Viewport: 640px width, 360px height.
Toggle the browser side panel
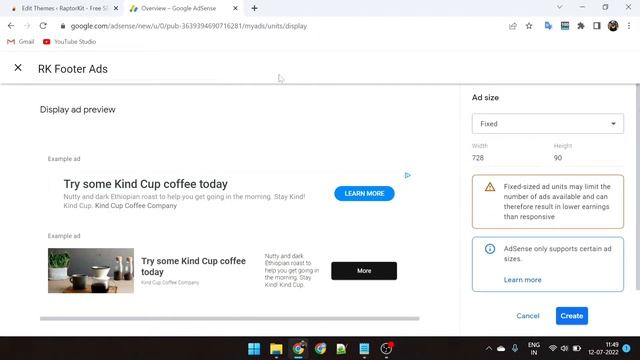tap(597, 26)
